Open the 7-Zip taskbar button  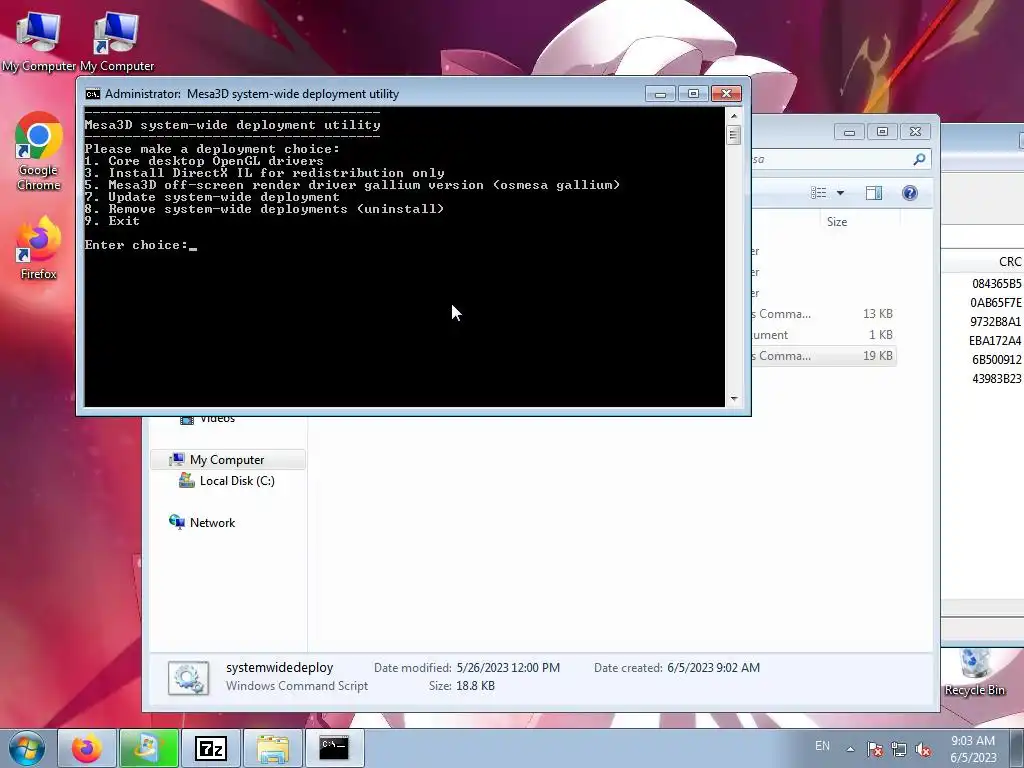click(211, 748)
